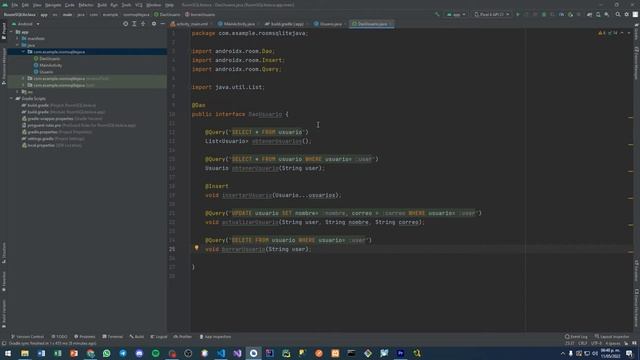Open WhatsApp from the taskbar
This screenshot has width=640, height=360.
(x=107, y=353)
